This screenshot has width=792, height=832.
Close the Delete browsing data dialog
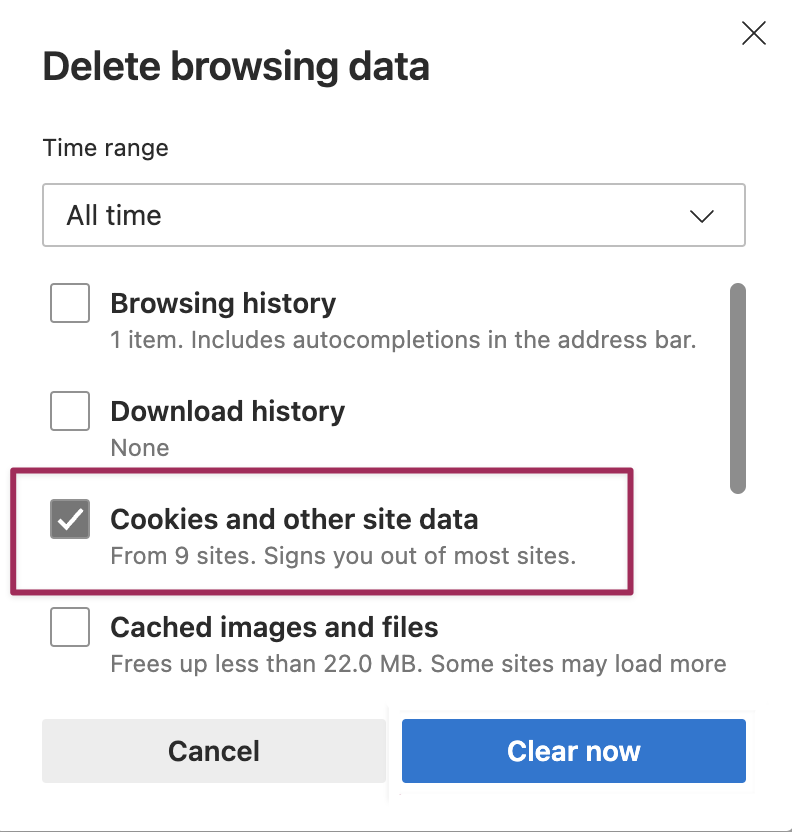pos(753,34)
